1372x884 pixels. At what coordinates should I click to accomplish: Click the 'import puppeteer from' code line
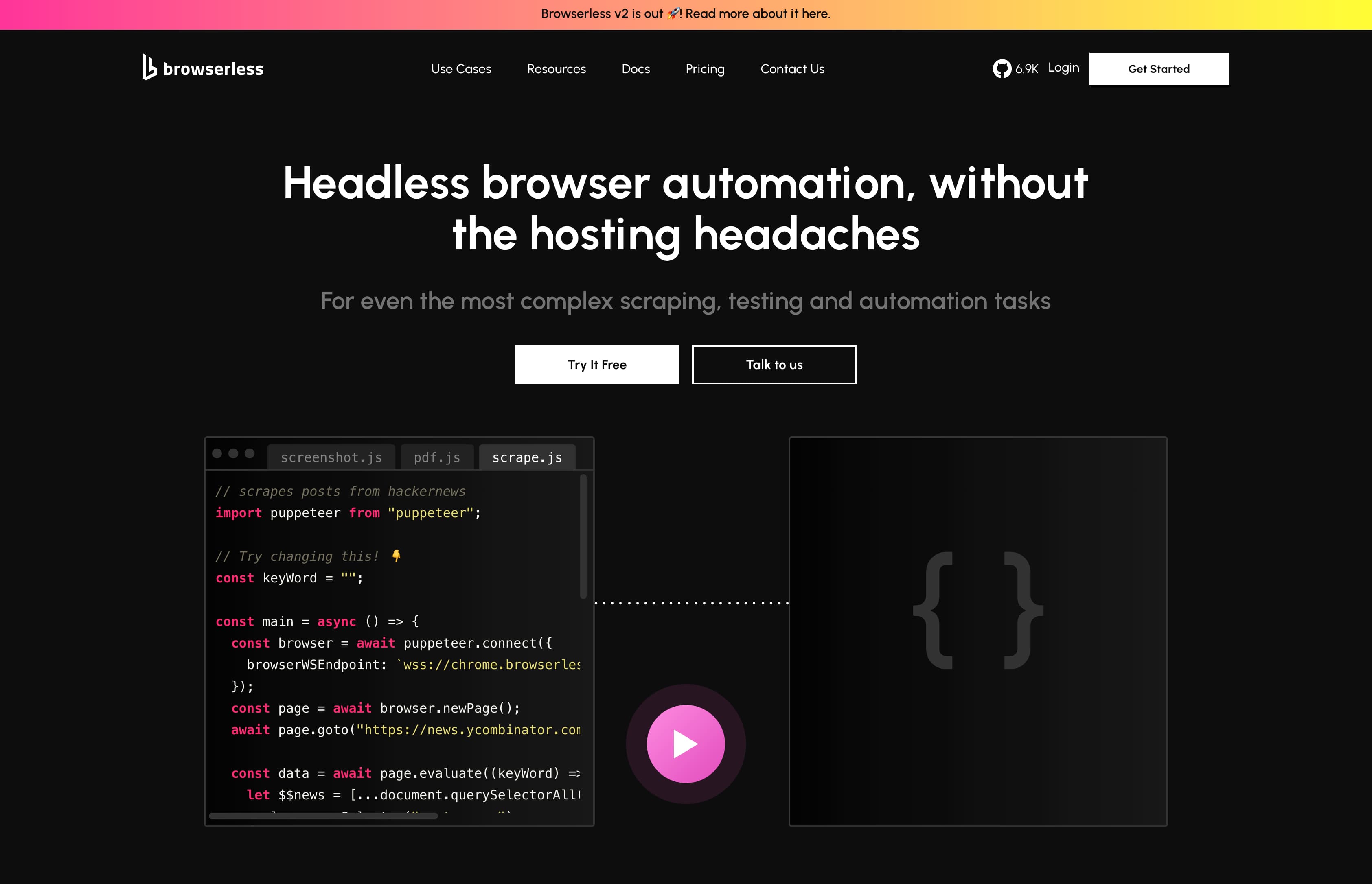click(x=348, y=513)
